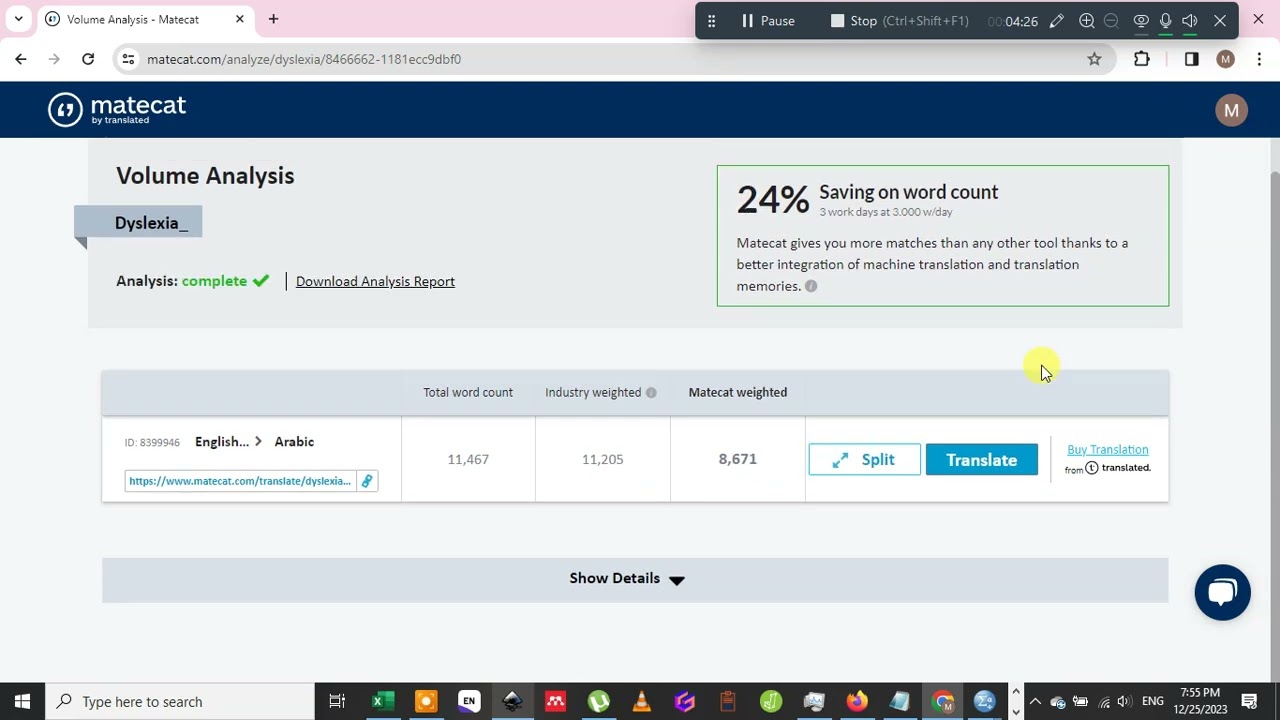Stop the screen recording
This screenshot has width=1280, height=720.
tap(899, 21)
